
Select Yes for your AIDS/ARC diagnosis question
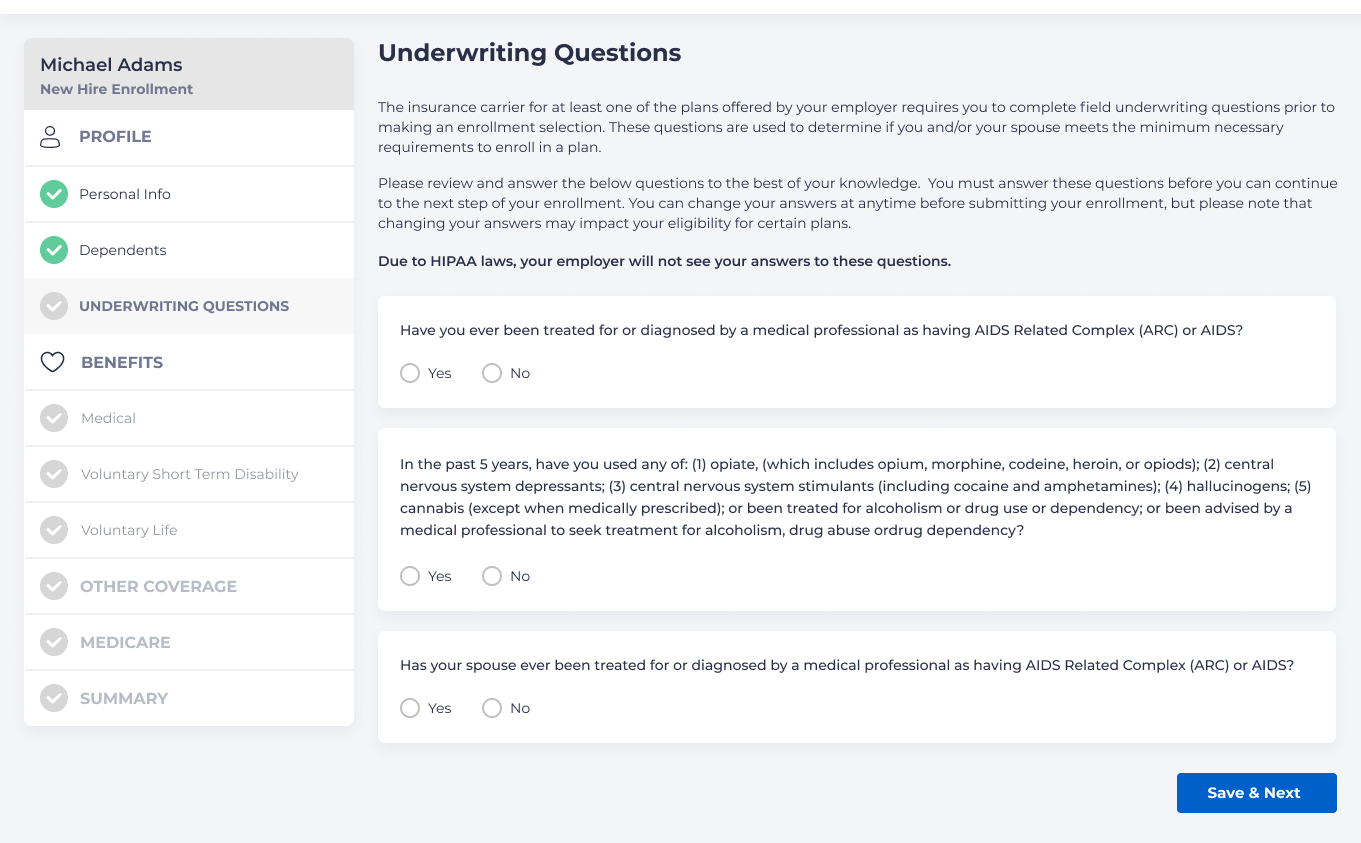click(x=410, y=373)
